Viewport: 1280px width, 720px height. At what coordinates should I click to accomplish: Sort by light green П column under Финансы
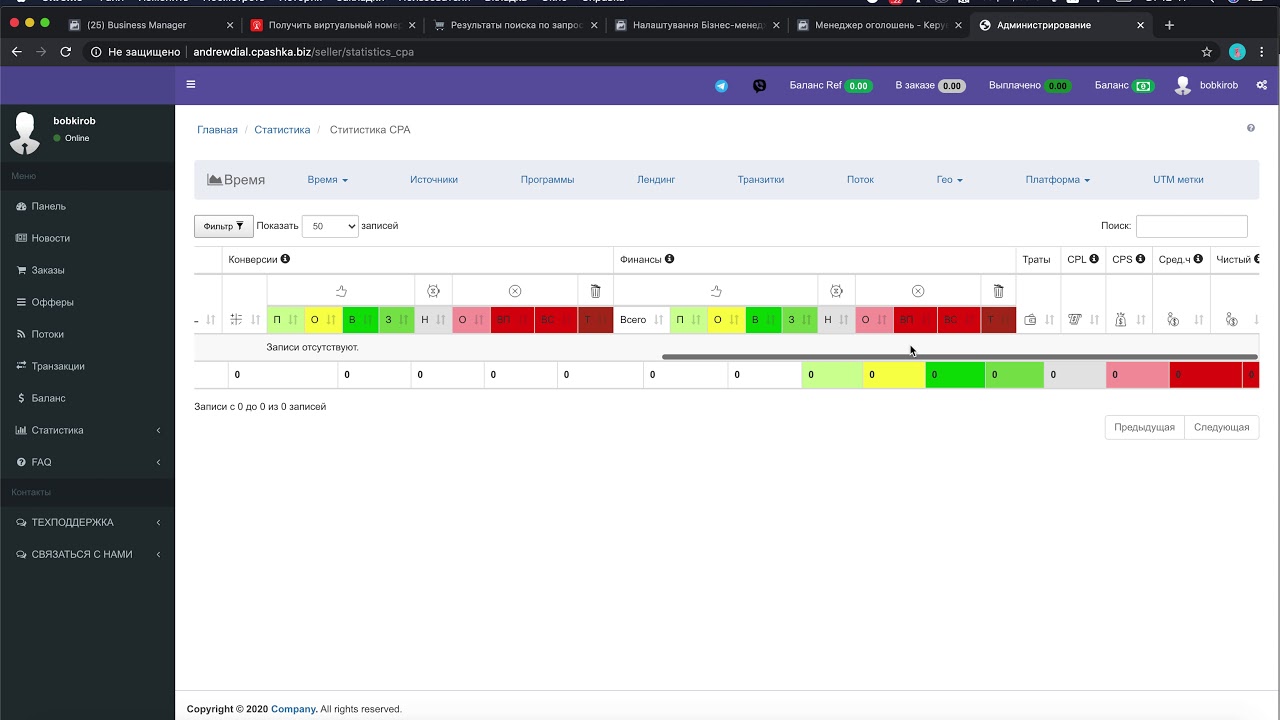point(689,320)
